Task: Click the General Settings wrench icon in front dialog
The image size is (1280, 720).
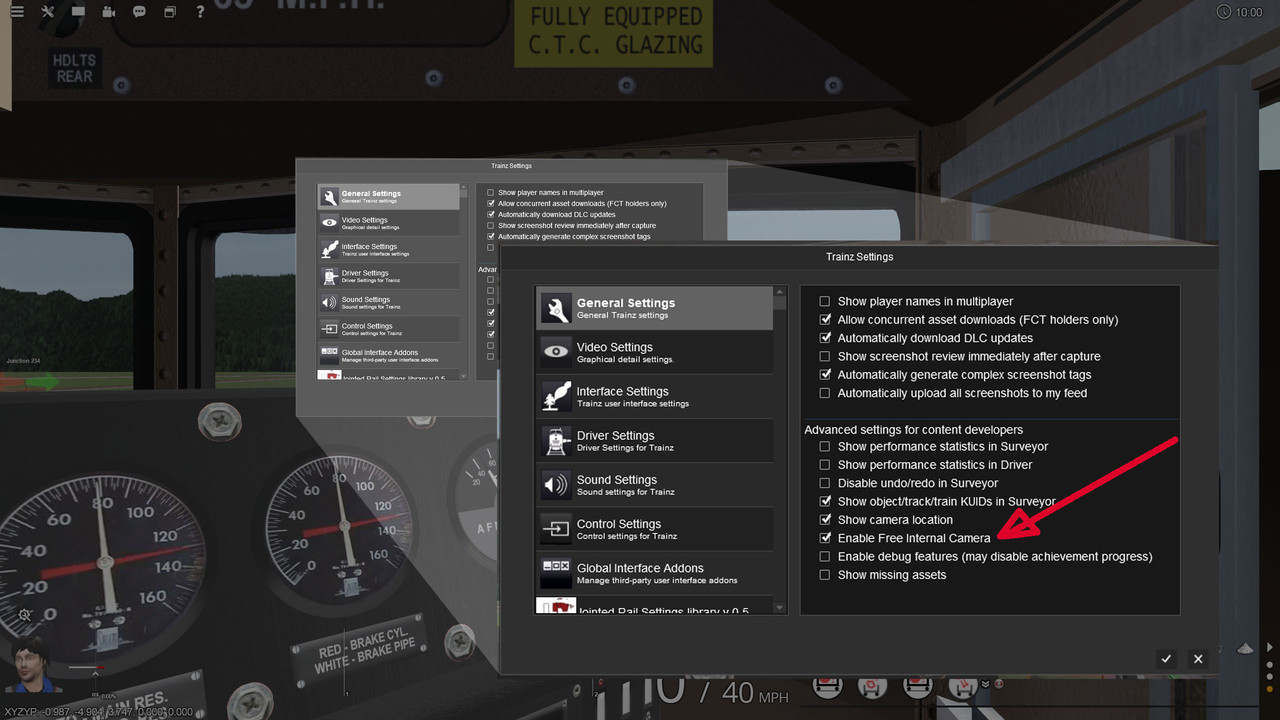Action: (x=556, y=308)
